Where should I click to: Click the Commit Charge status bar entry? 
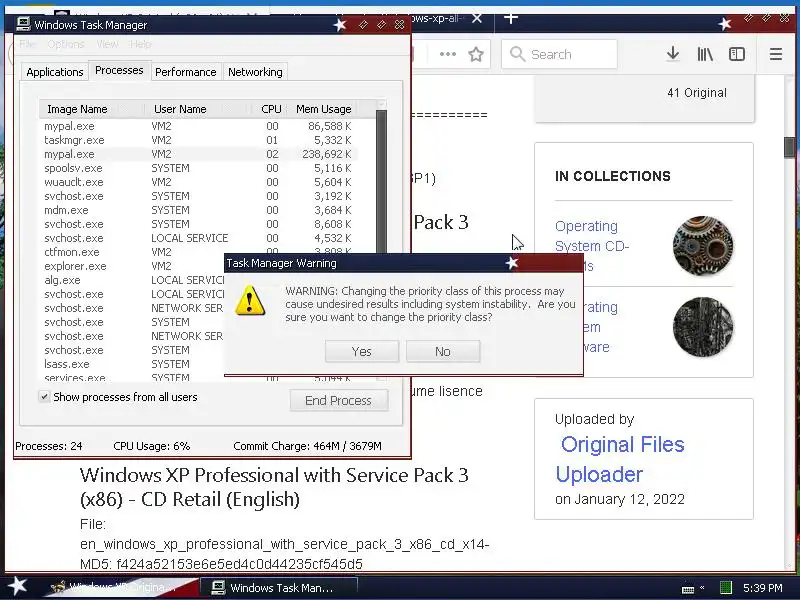(x=307, y=446)
